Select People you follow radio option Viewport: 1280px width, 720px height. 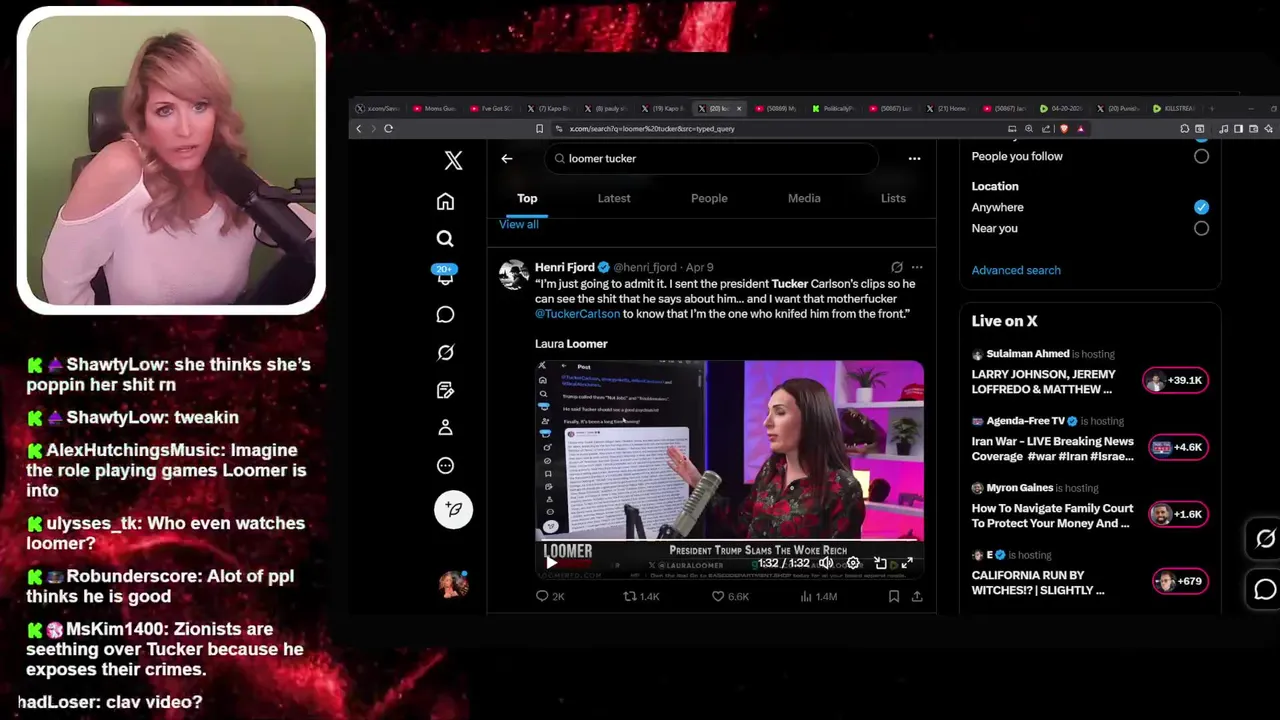click(x=1201, y=156)
